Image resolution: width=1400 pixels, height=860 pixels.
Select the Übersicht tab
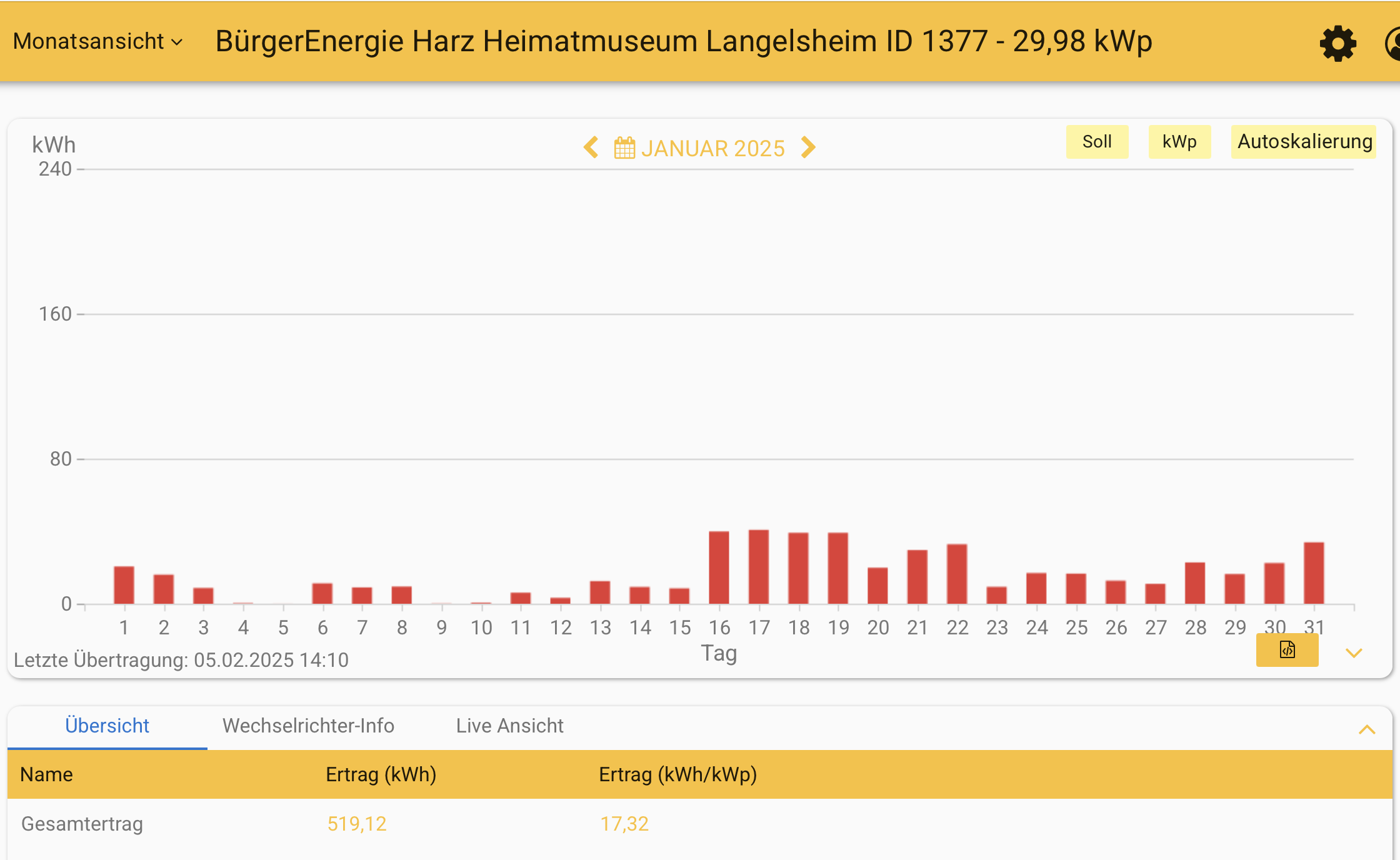[x=107, y=726]
